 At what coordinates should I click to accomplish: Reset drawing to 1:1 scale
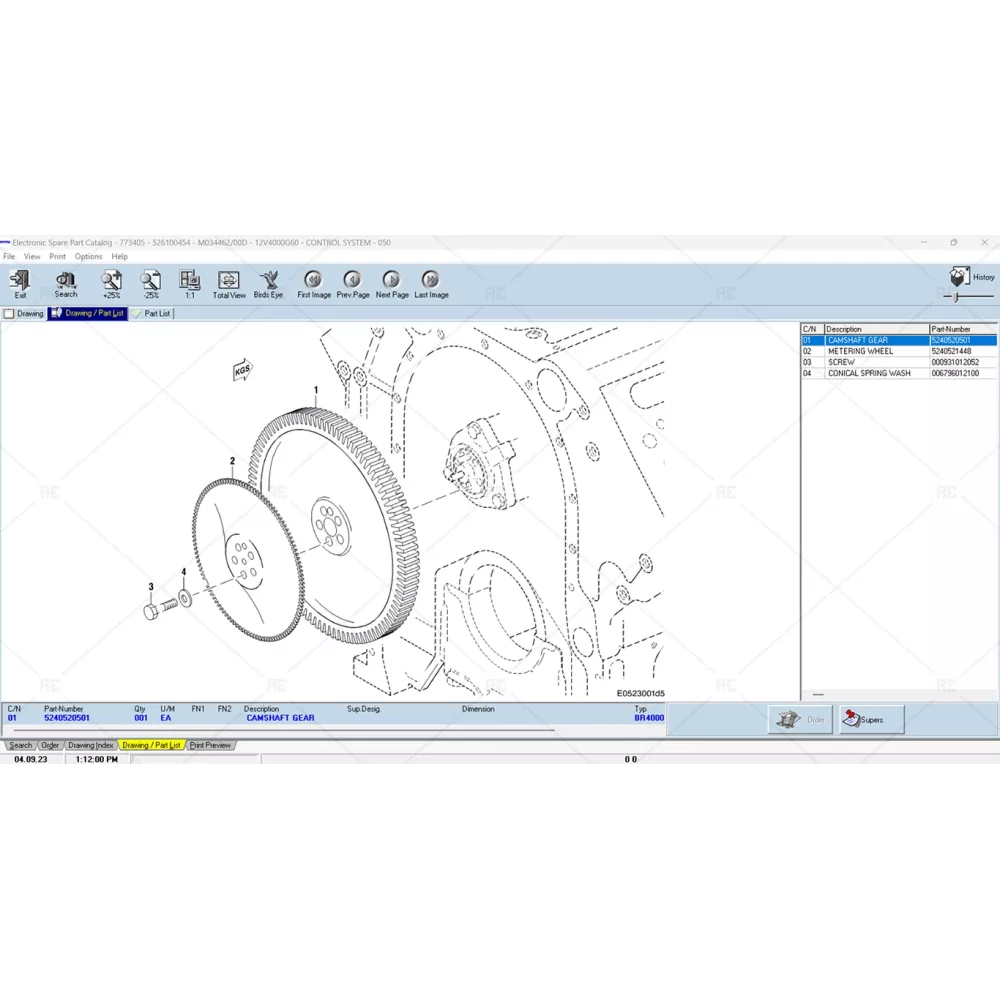[189, 281]
